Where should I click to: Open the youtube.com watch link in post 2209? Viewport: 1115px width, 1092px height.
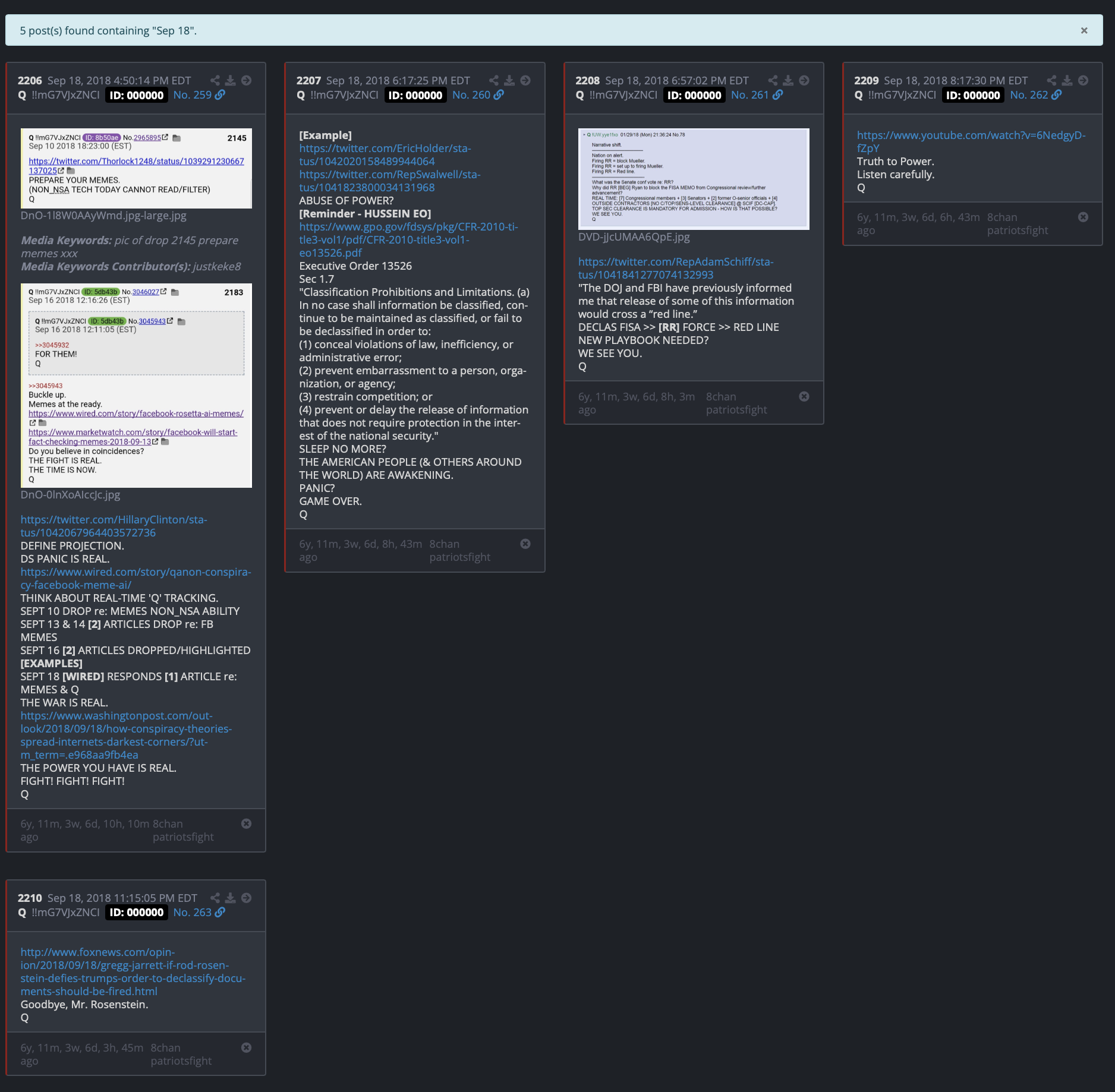971,141
